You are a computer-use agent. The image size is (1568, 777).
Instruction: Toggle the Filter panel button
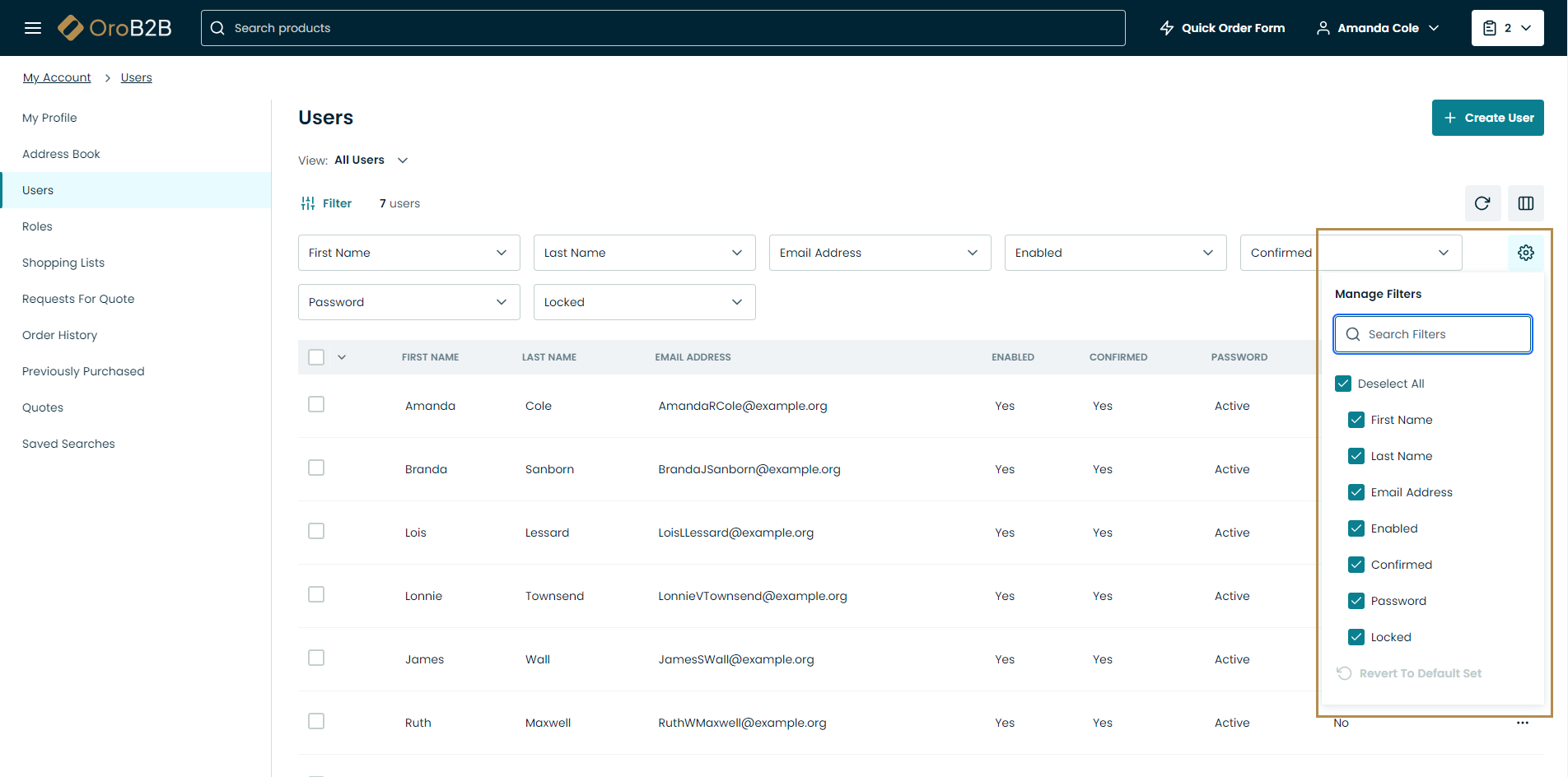tap(326, 203)
